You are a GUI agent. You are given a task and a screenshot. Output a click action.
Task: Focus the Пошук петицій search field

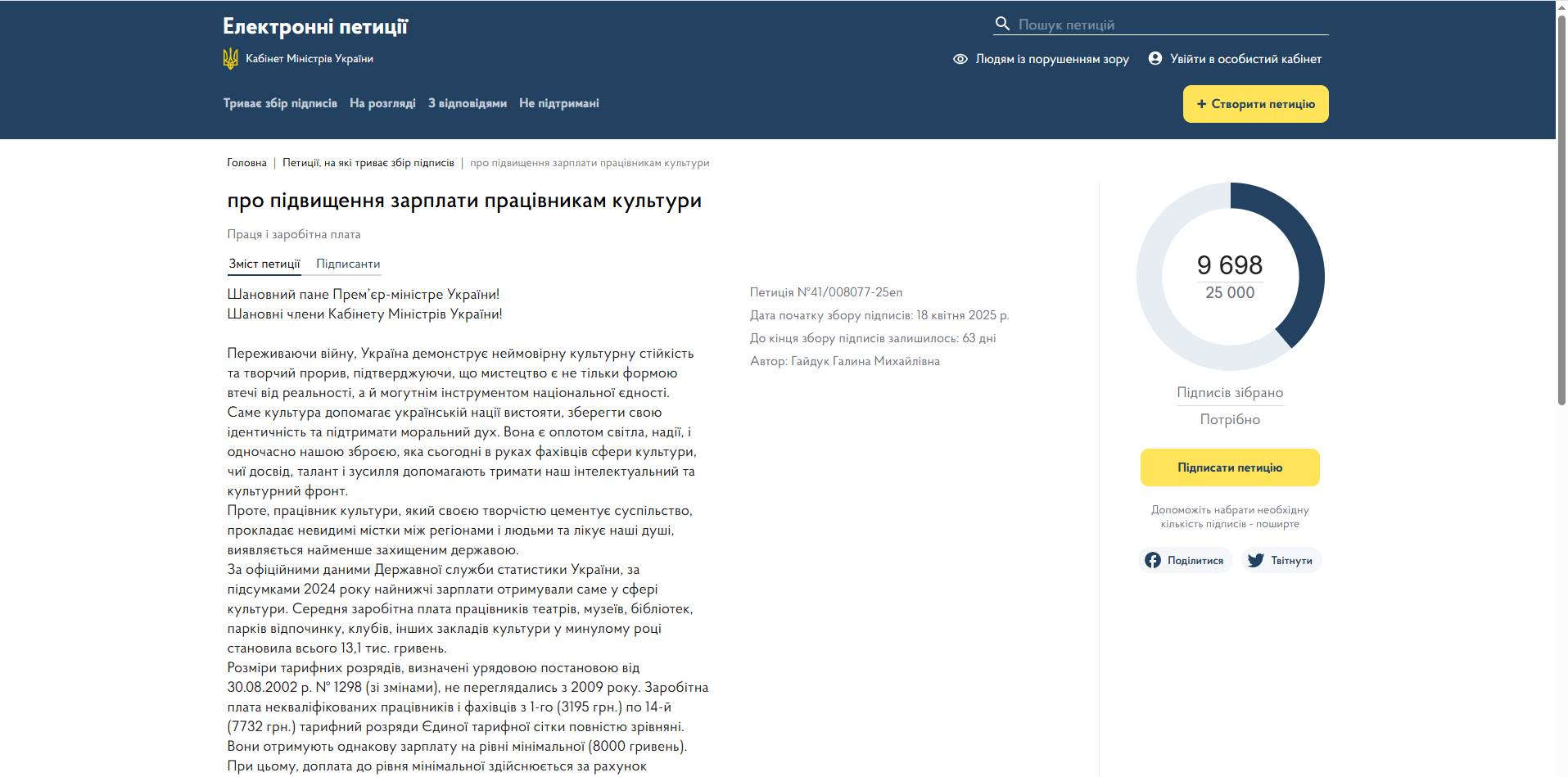pos(1161,25)
